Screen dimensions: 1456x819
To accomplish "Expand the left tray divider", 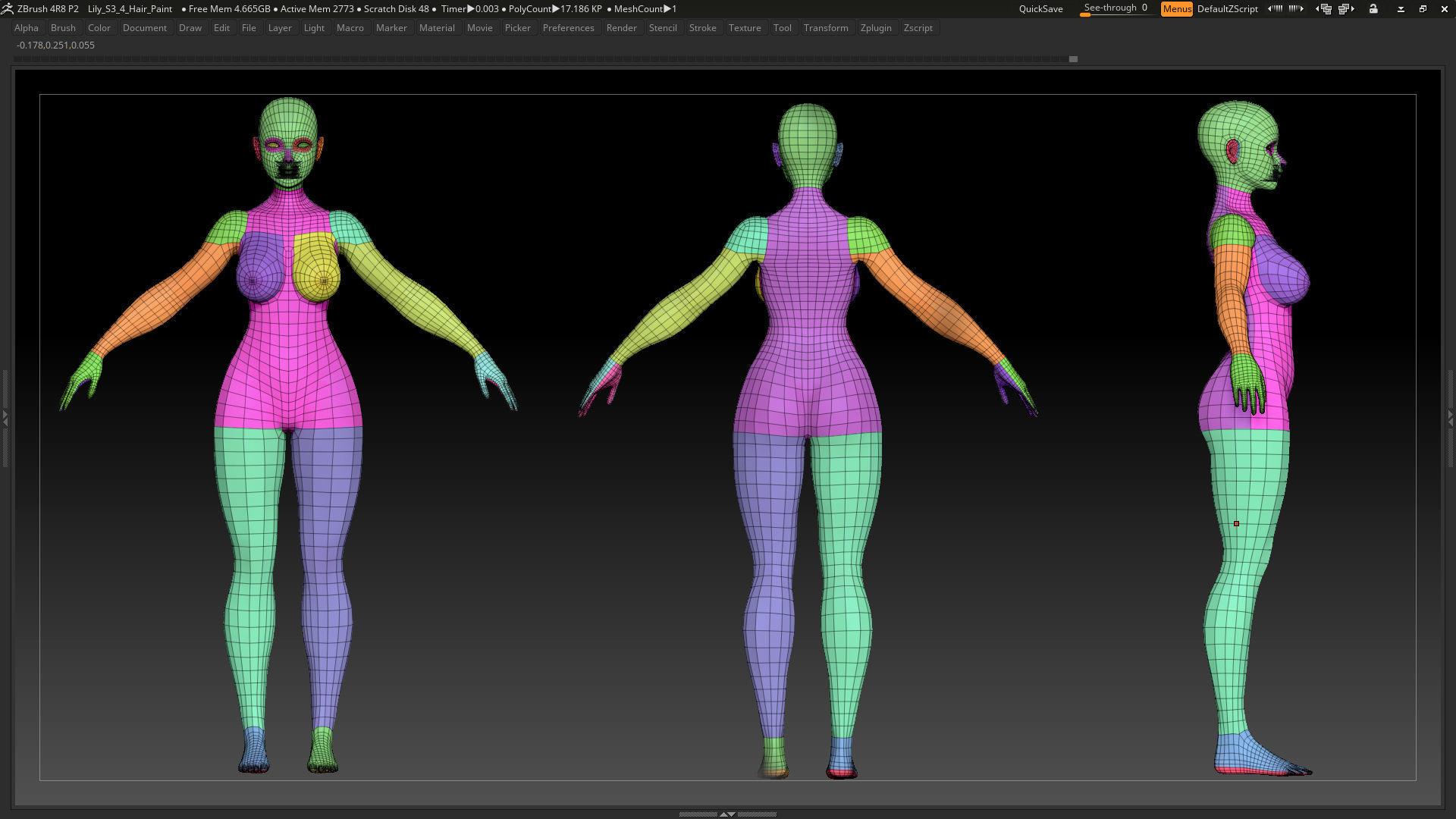I will [x=5, y=418].
